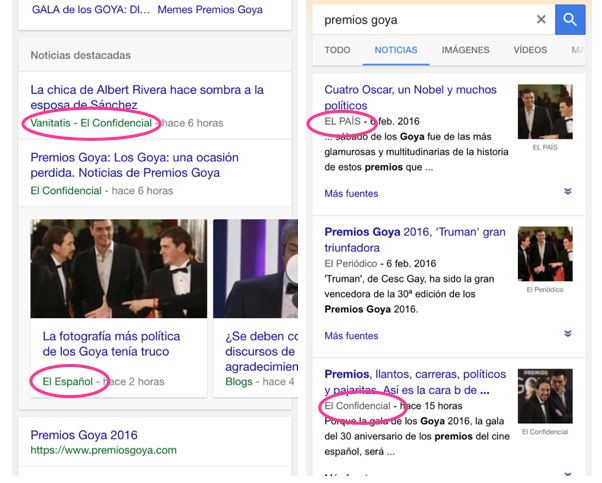
Task: Click 'El Confidencial' caption under third thumbnail
Action: click(545, 432)
